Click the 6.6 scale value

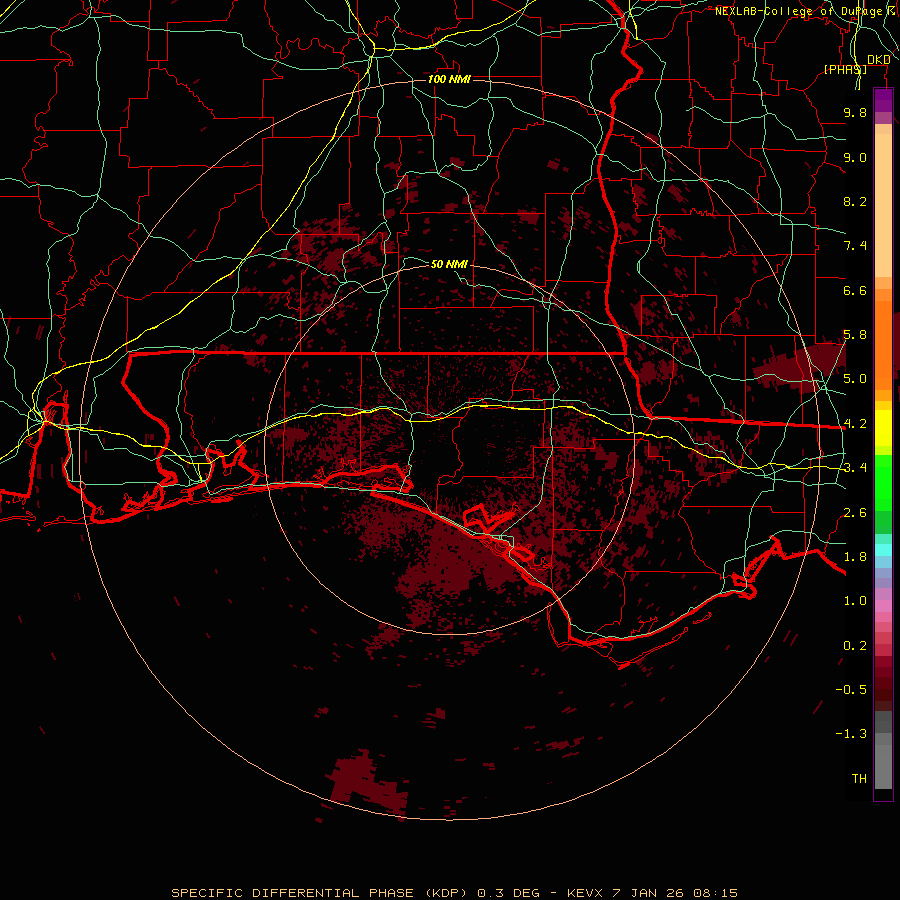pyautogui.click(x=855, y=290)
